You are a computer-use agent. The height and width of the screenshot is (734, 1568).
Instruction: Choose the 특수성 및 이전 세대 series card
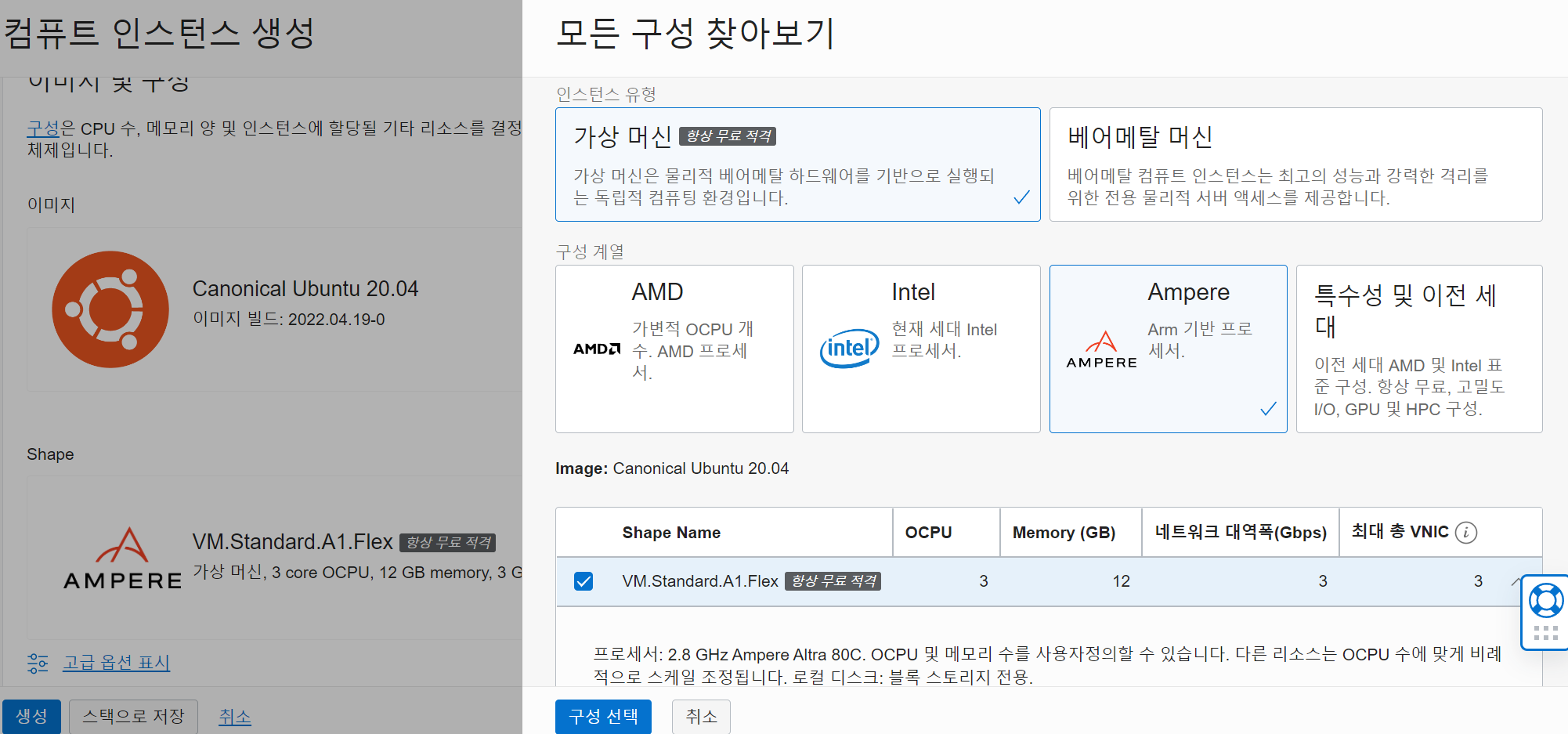click(1419, 349)
